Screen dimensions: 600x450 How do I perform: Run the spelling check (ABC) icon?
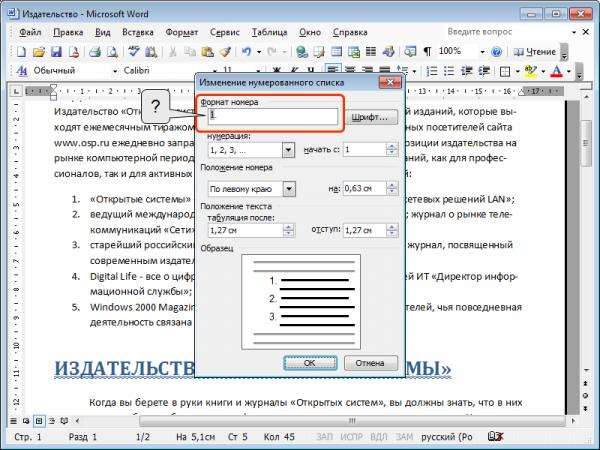(x=134, y=52)
